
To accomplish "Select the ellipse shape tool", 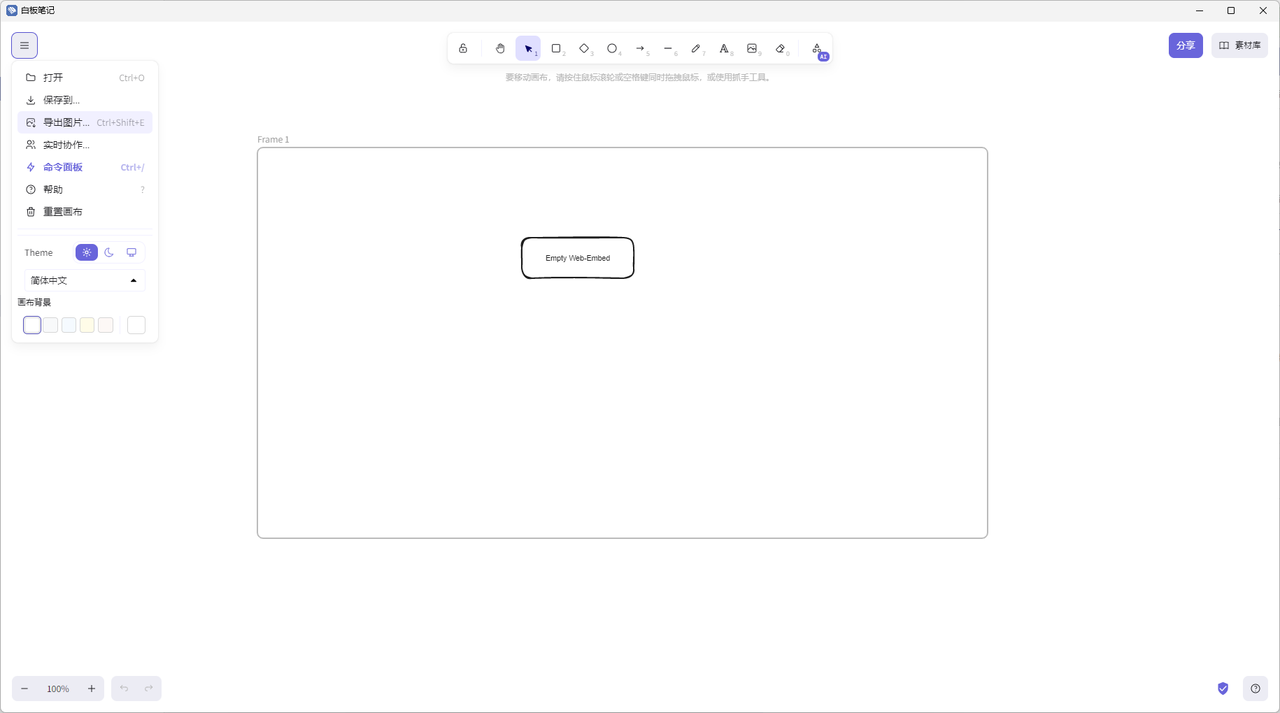I will click(x=612, y=48).
